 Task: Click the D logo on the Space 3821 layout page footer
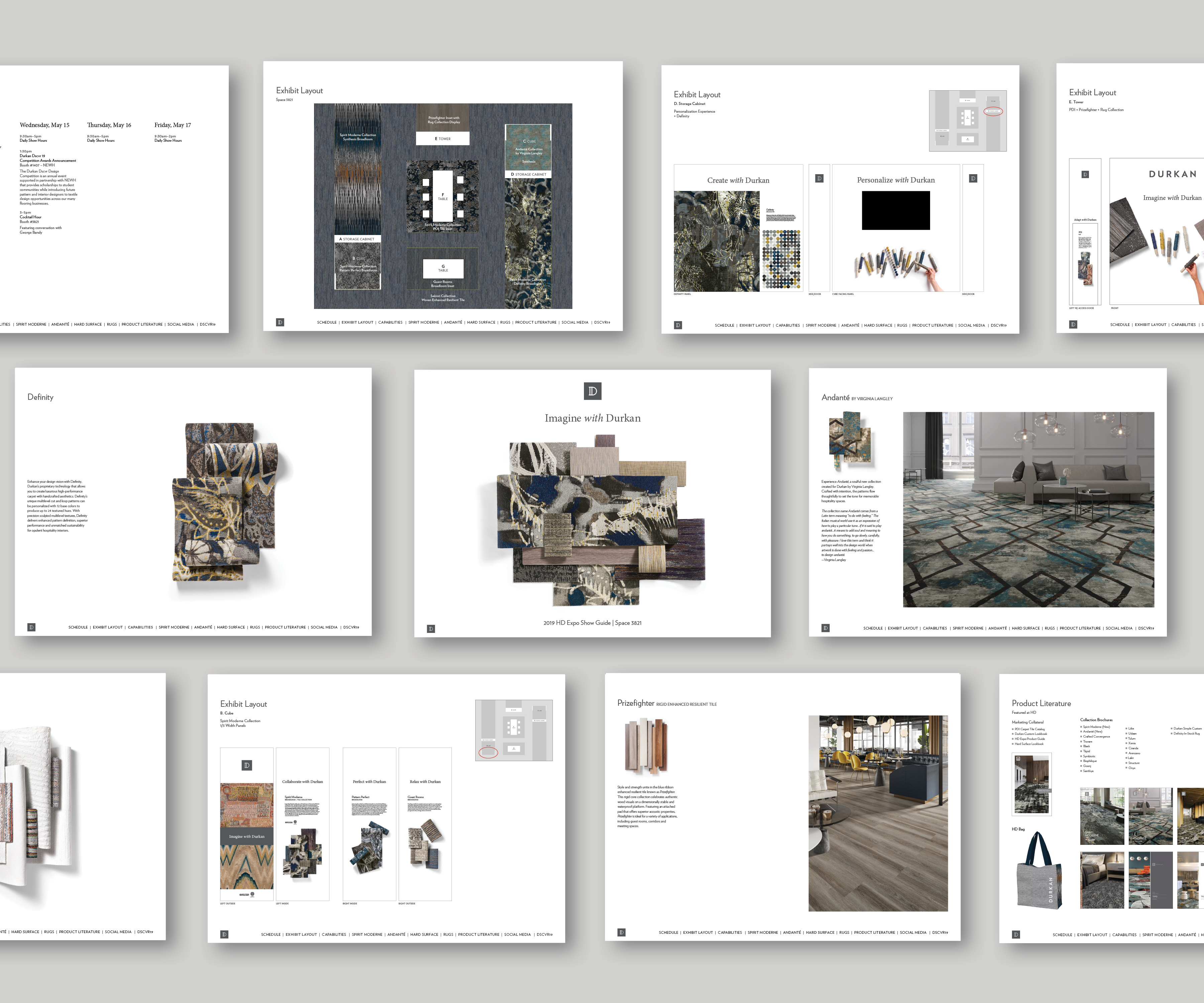280,322
